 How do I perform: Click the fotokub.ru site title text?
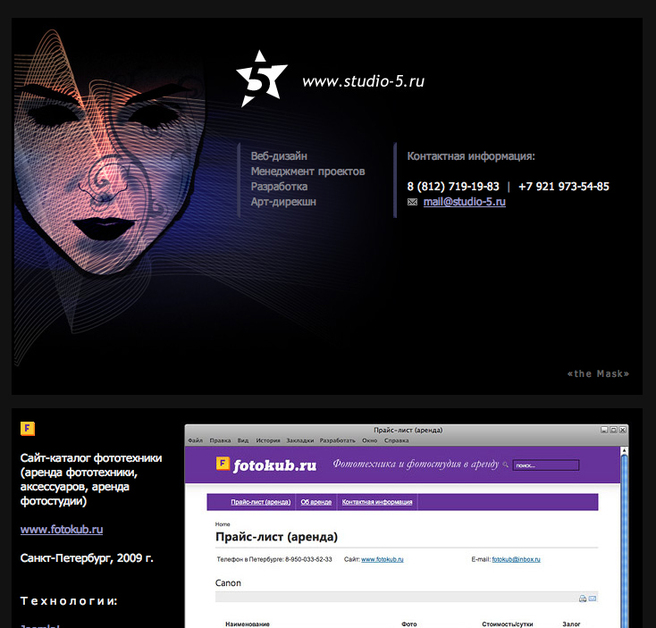[x=275, y=465]
